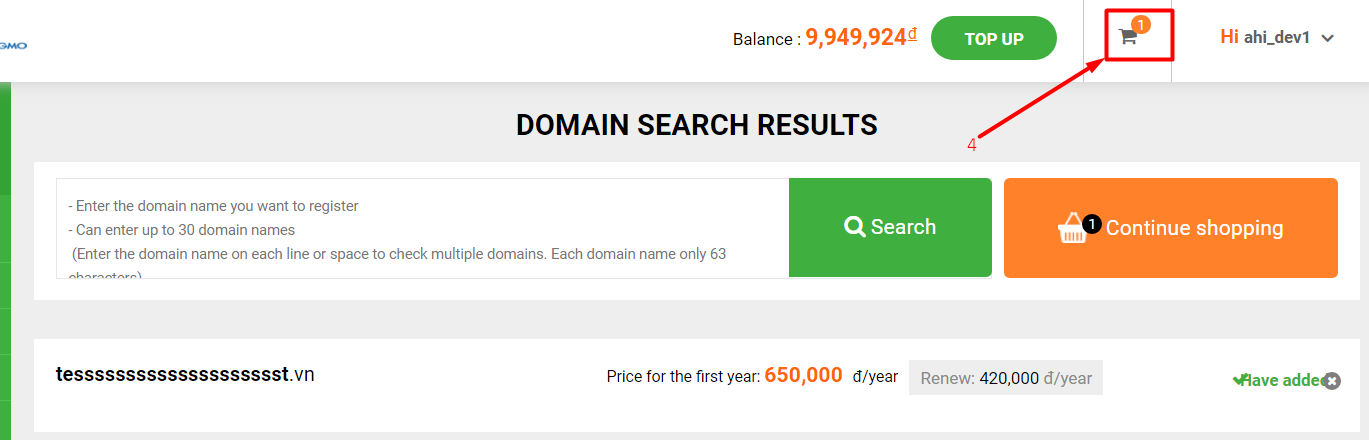
Task: Click the green Search button
Action: 890,228
